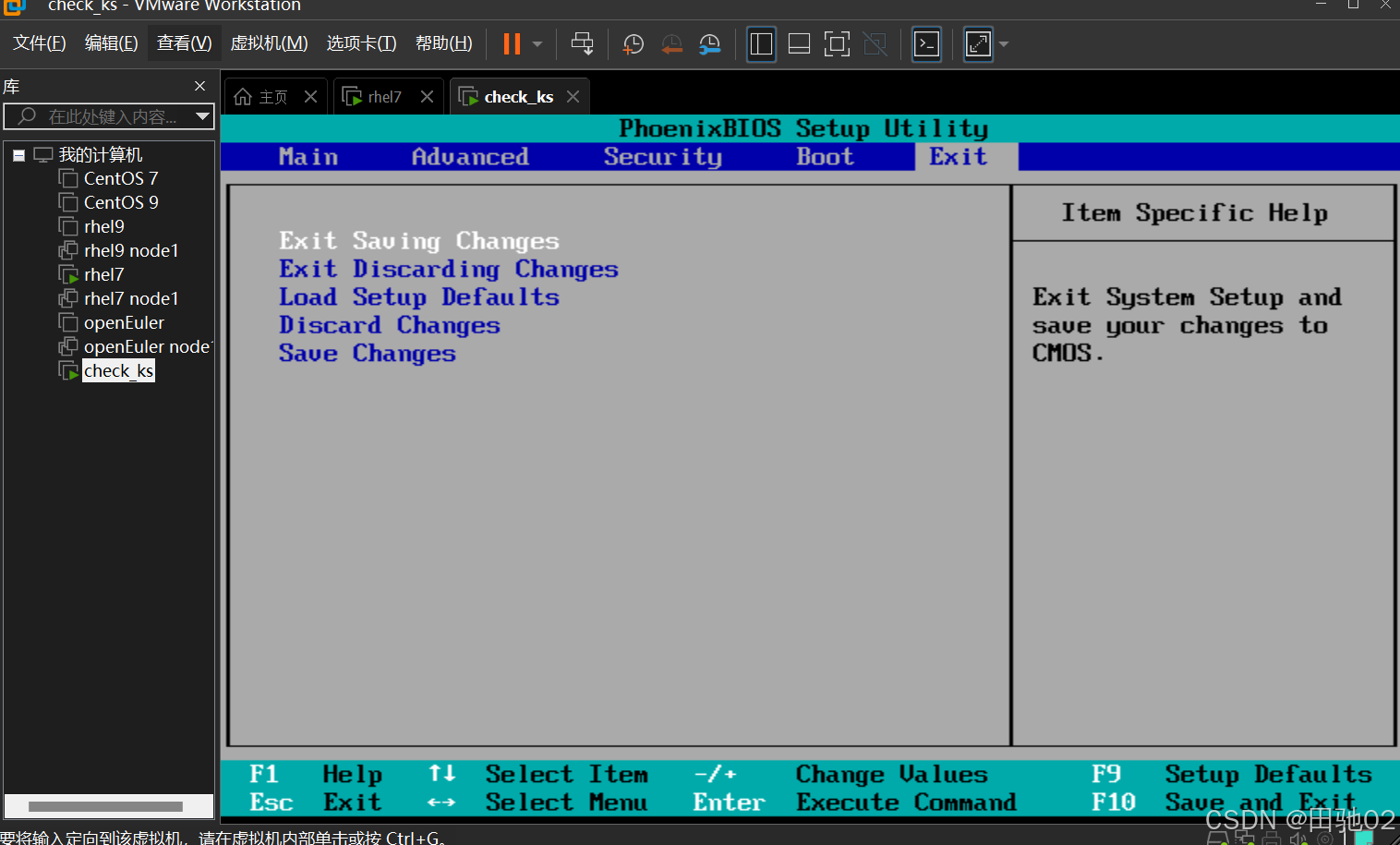Select Exit Discarding Changes option

click(449, 270)
